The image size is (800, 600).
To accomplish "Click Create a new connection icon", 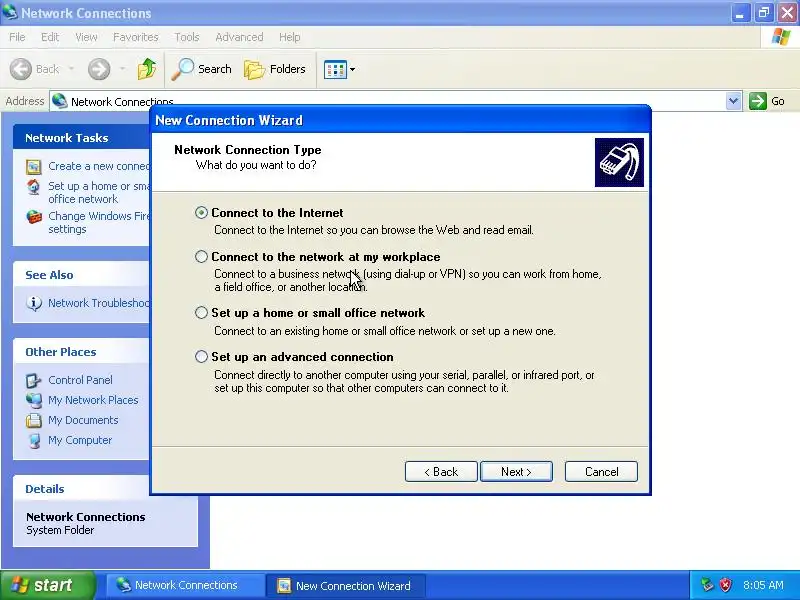I will click(34, 167).
